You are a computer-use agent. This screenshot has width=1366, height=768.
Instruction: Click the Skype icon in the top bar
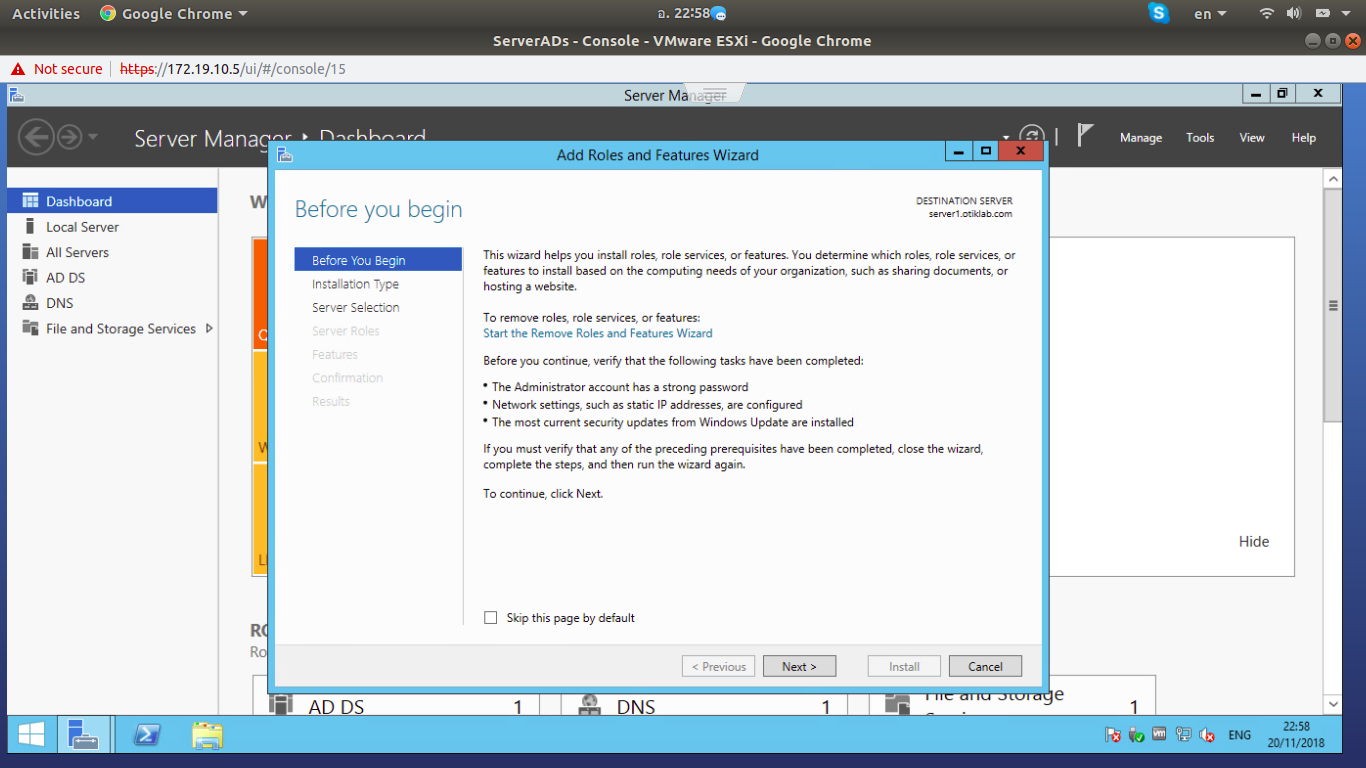click(x=1159, y=13)
